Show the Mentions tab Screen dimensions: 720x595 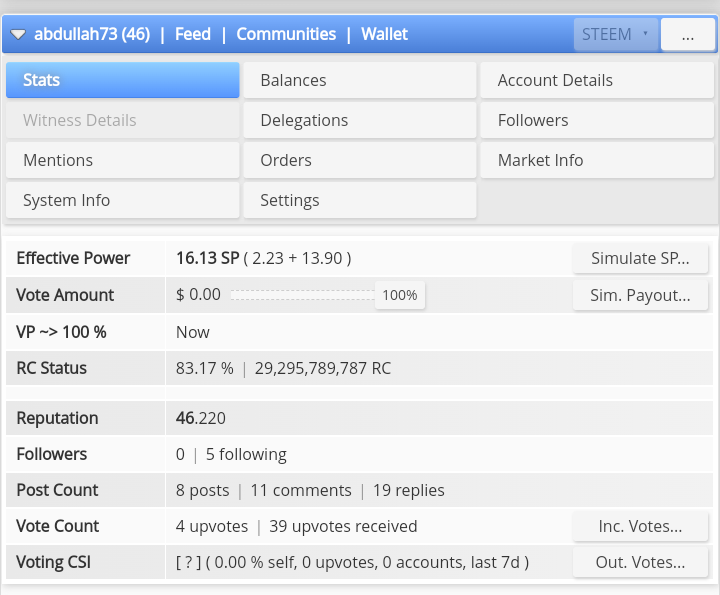click(123, 160)
